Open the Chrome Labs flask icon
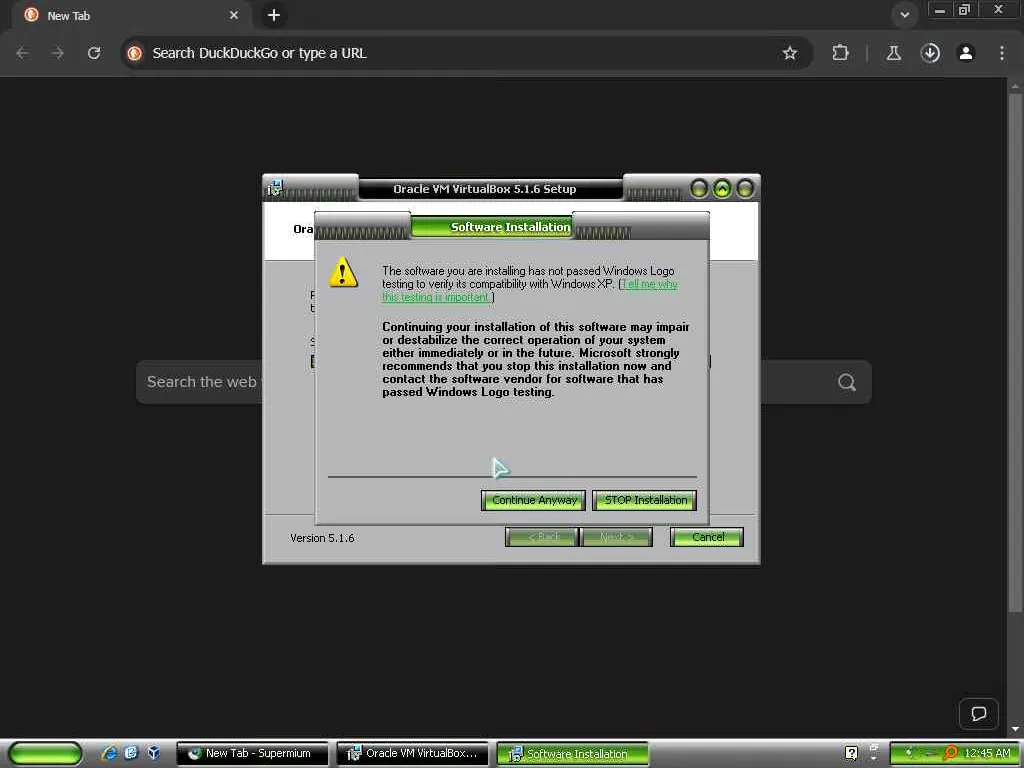Image resolution: width=1024 pixels, height=768 pixels. (893, 53)
